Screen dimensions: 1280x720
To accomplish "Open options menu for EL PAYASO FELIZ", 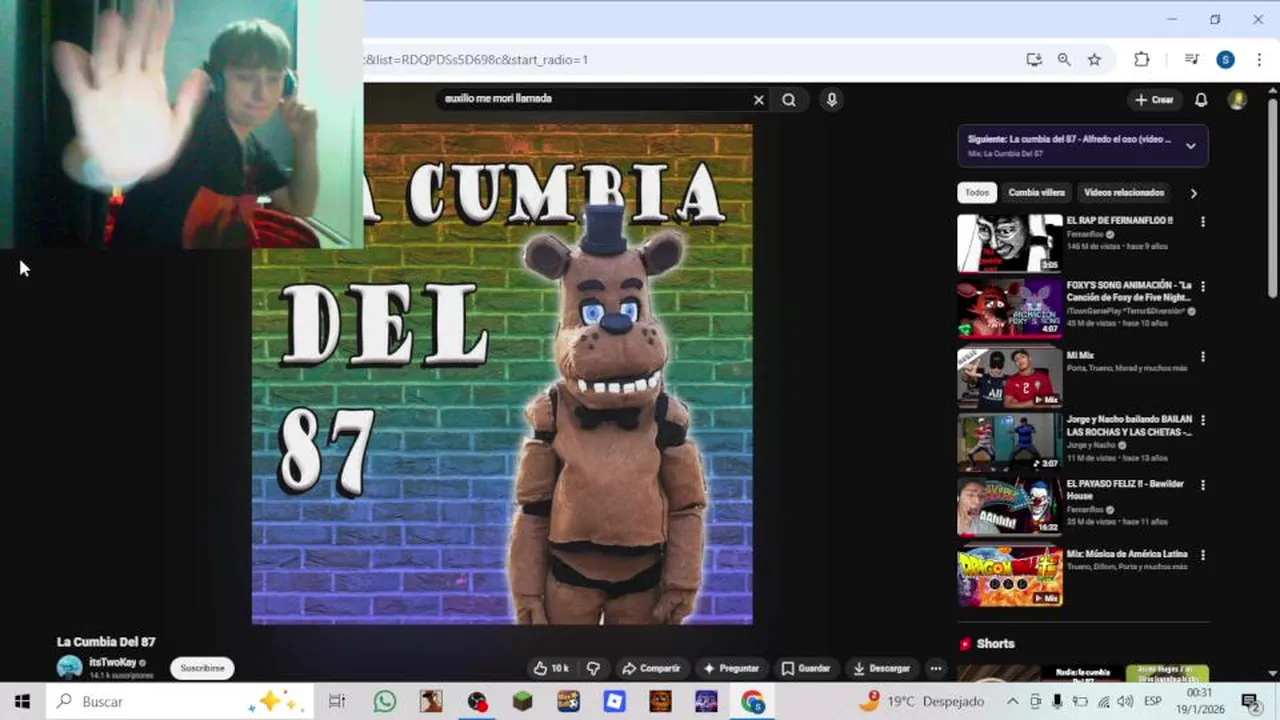I will (x=1202, y=485).
